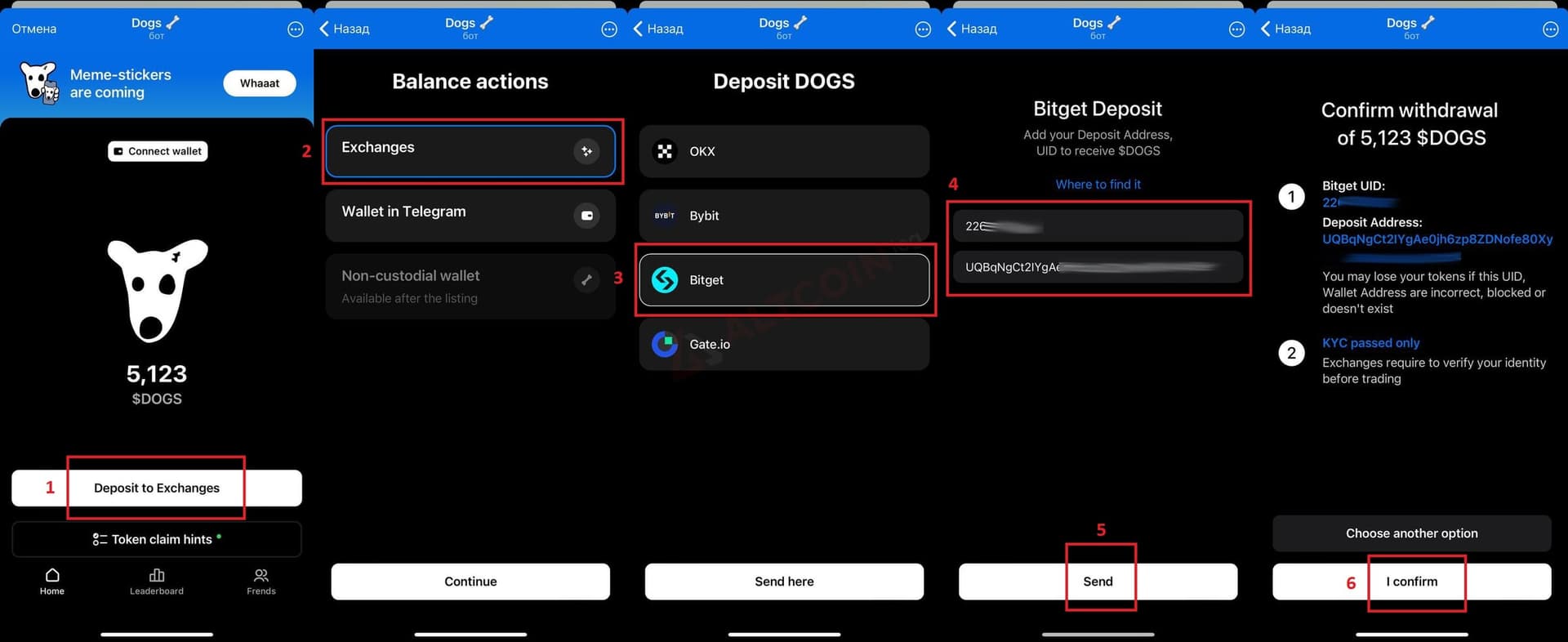Image resolution: width=1568 pixels, height=642 pixels.
Task: Select the Exchanges option
Action: coord(470,151)
